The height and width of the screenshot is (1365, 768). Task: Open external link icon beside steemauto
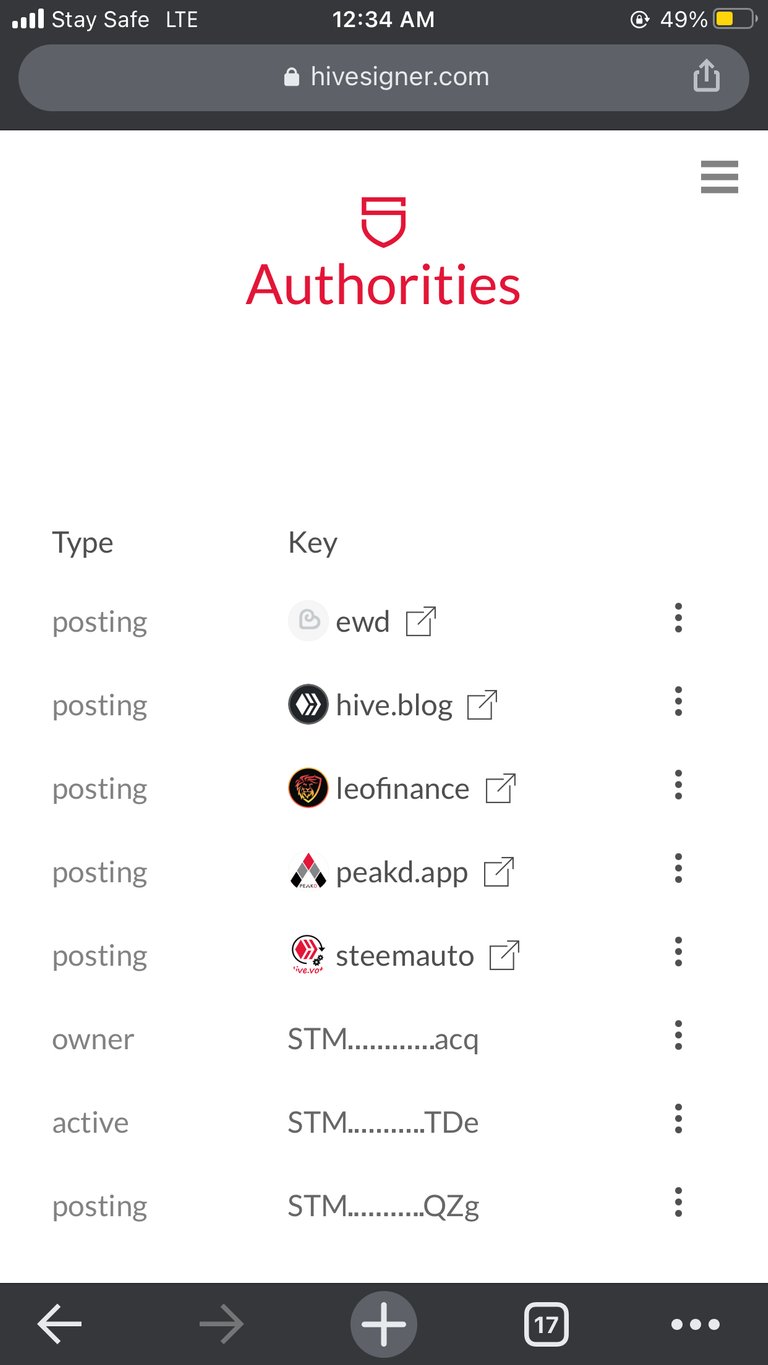click(x=505, y=955)
